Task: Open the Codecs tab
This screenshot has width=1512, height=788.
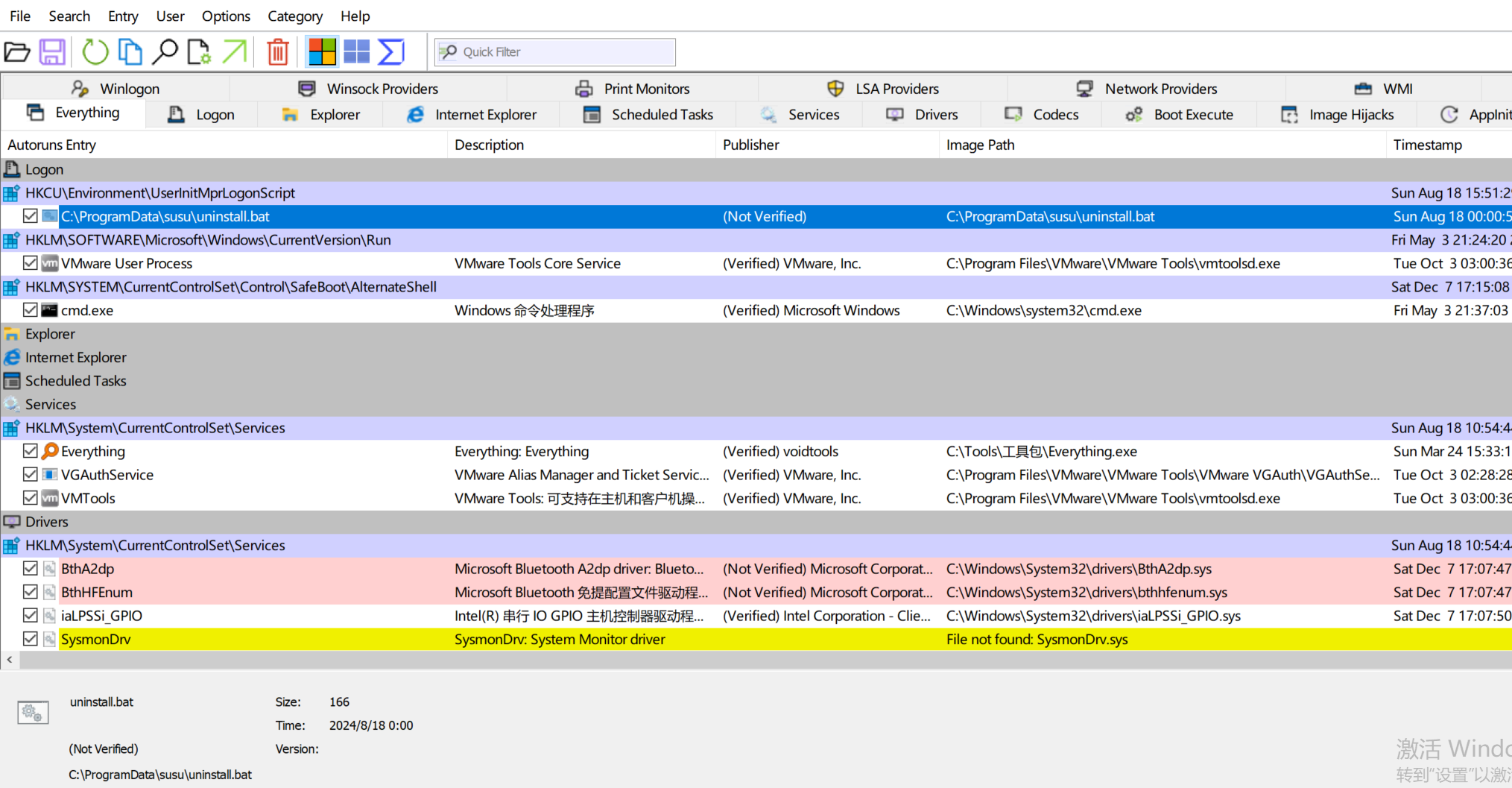Action: point(1042,115)
